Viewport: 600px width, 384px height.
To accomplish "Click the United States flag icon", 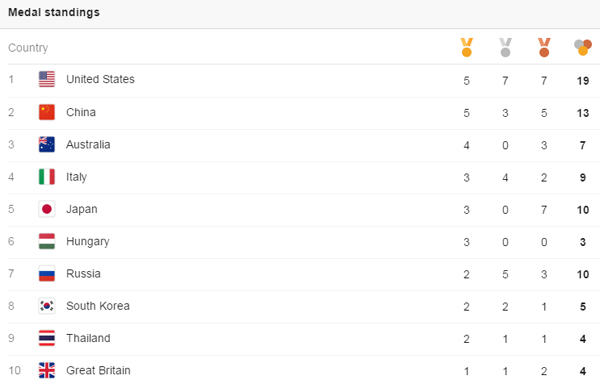I will [47, 79].
